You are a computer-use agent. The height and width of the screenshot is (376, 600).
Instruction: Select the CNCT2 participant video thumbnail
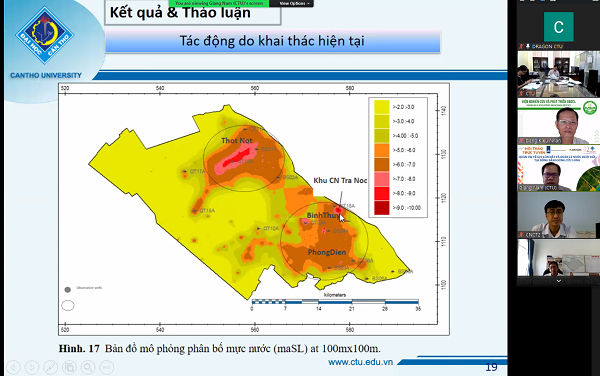558,215
